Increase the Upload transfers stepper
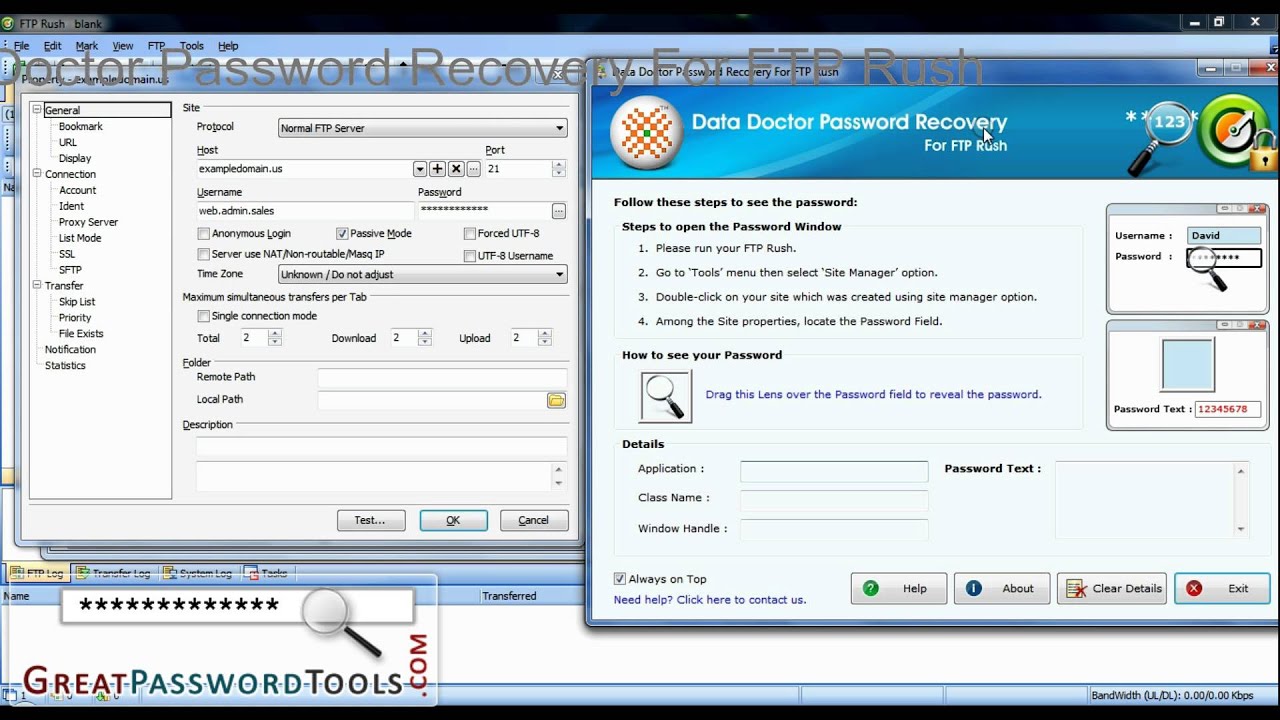The height and width of the screenshot is (720, 1280). (545, 334)
